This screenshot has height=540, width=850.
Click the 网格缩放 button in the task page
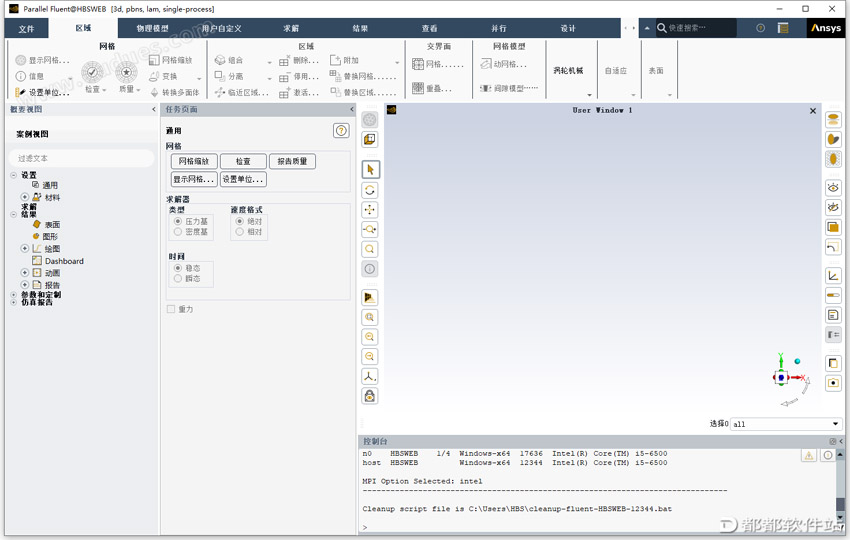point(194,161)
